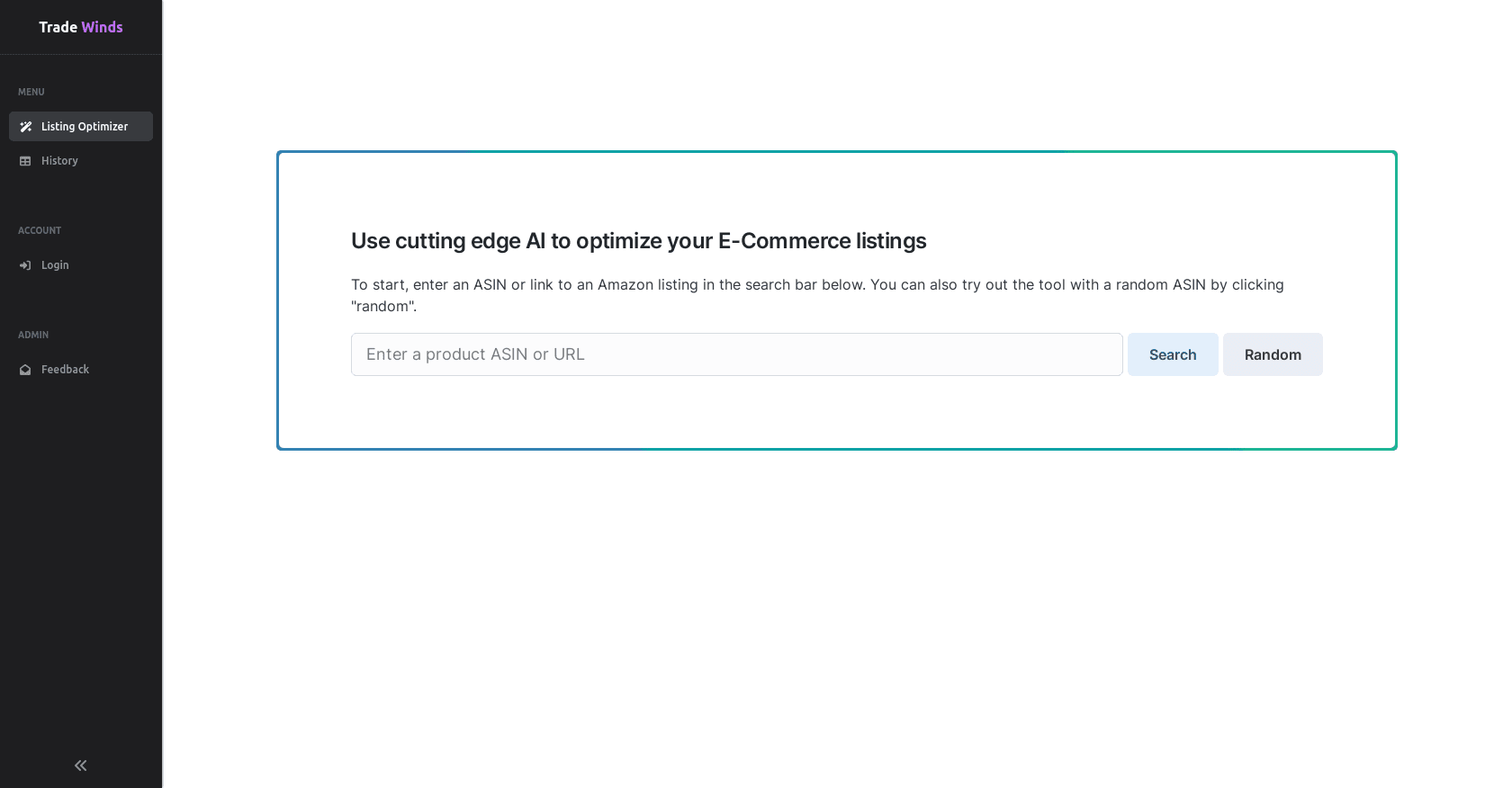Click the ADMIN section header

coord(33,335)
